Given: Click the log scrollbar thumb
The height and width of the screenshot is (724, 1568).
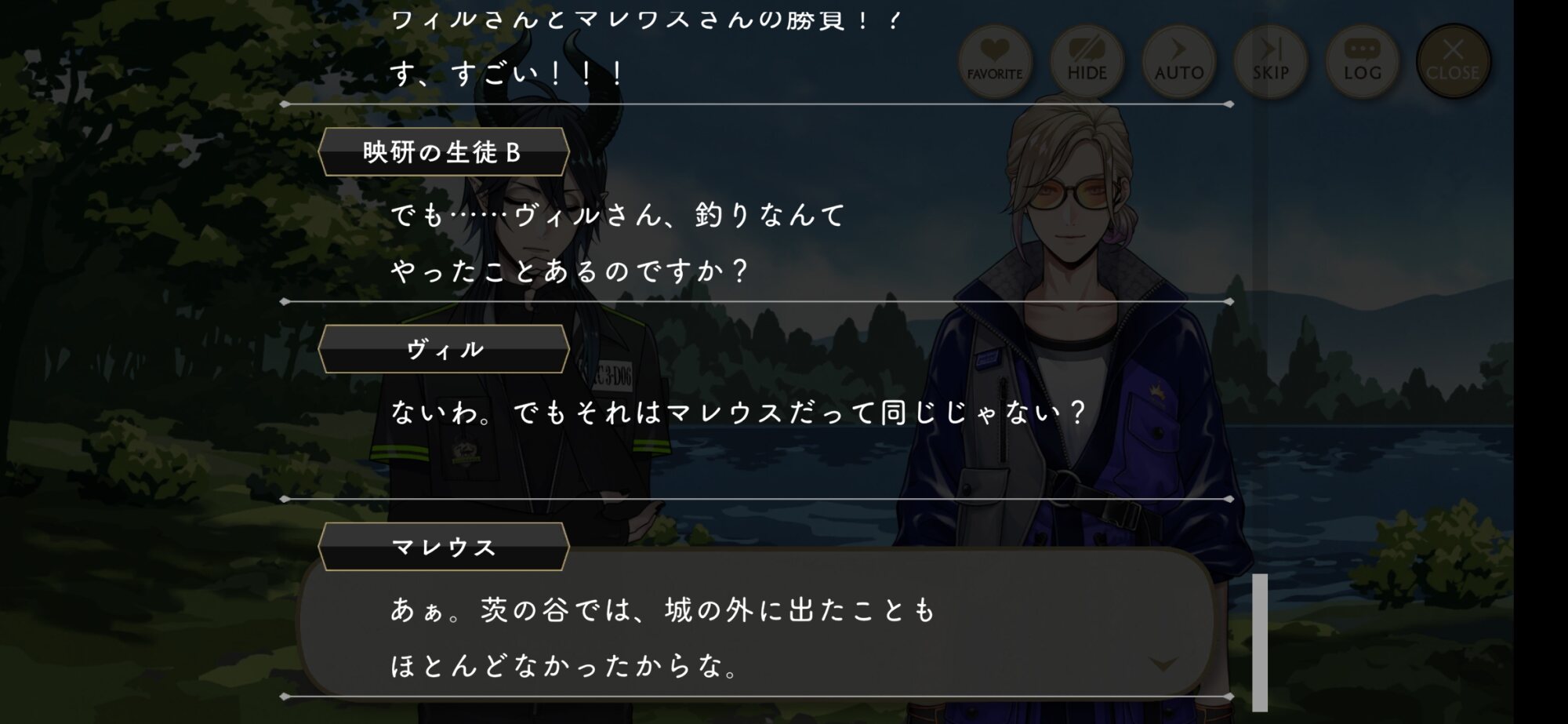Looking at the screenshot, I should click(x=1260, y=642).
